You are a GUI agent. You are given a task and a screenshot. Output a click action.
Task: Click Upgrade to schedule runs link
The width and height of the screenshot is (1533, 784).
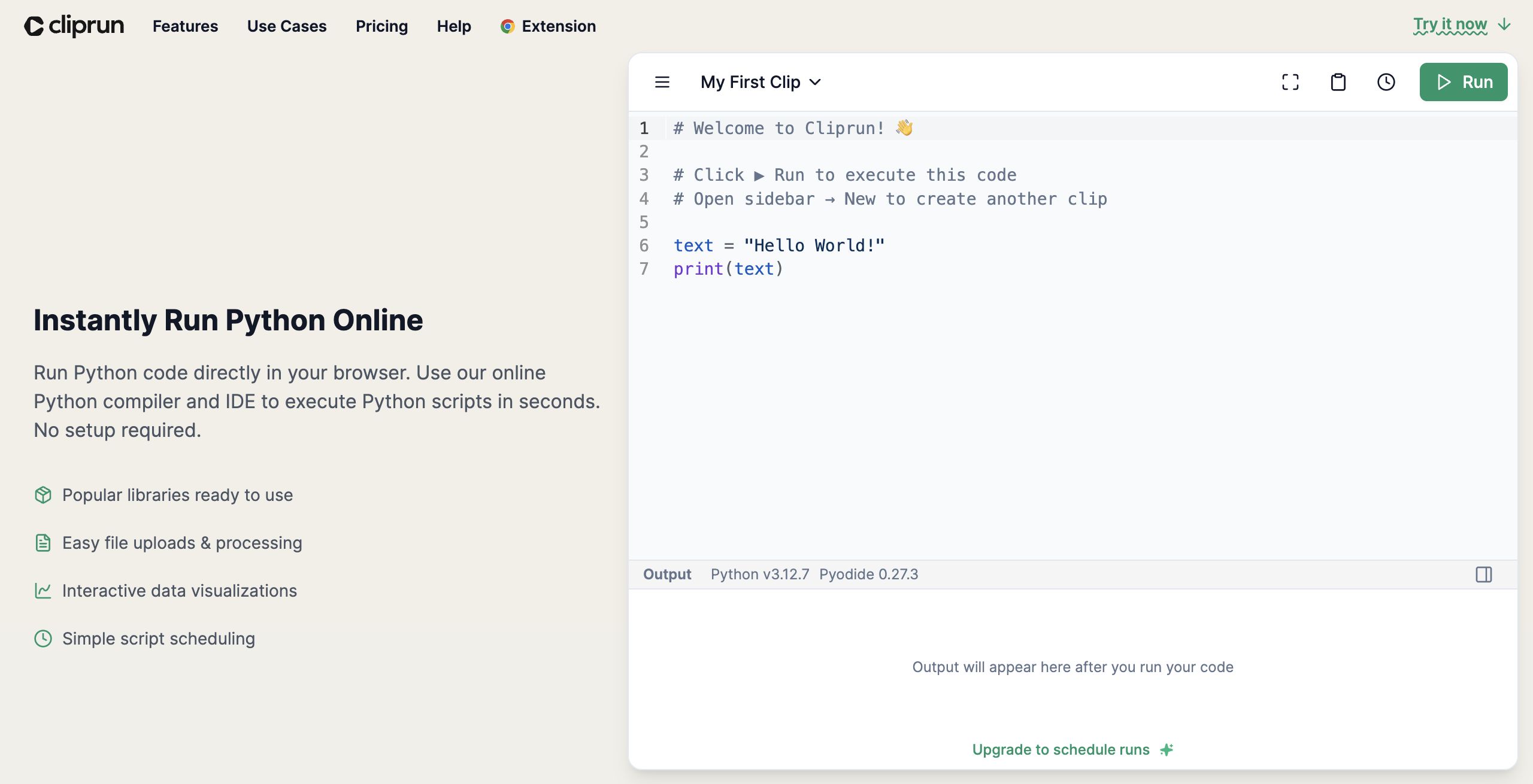(1061, 750)
